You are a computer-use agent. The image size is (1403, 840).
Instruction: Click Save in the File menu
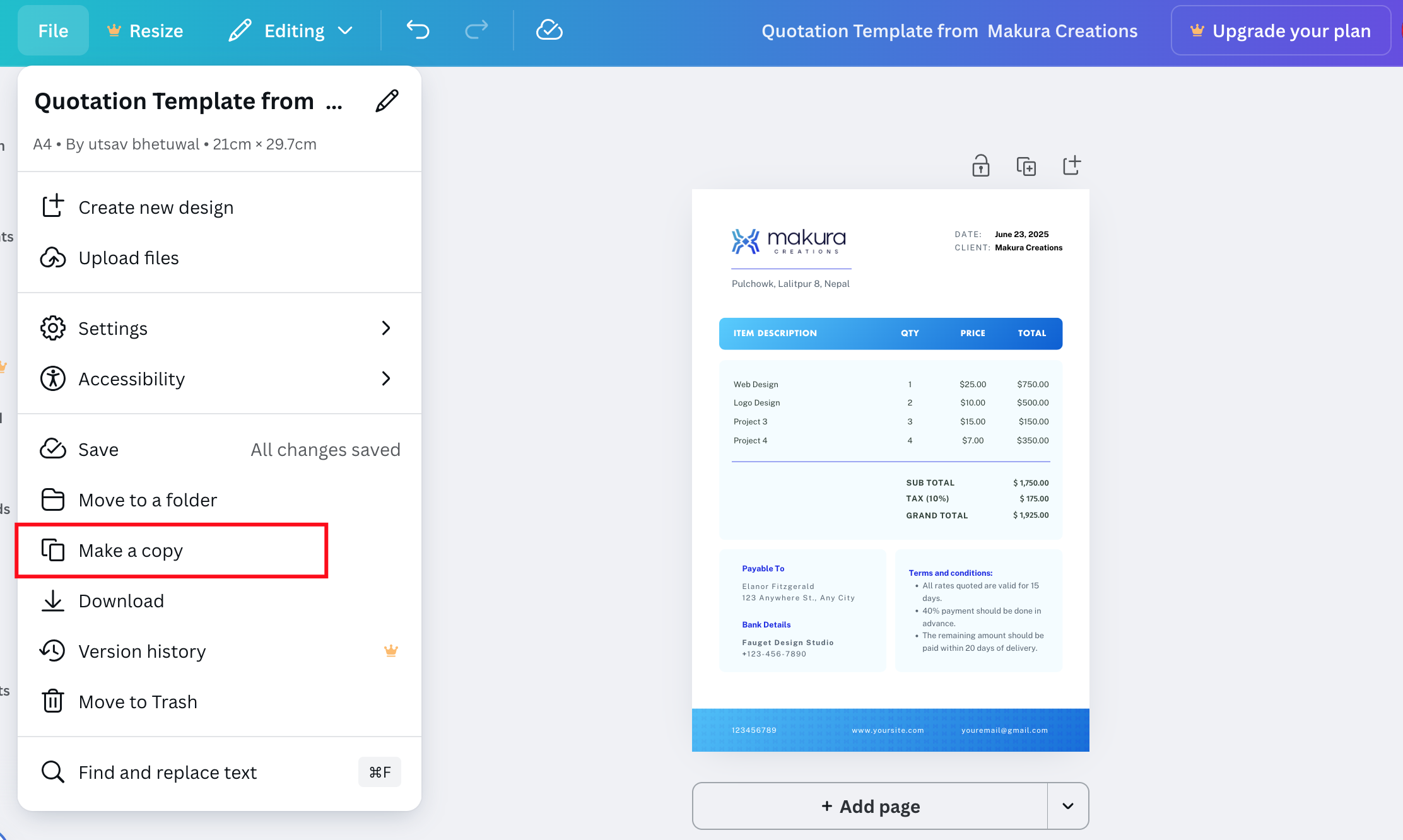pos(220,450)
